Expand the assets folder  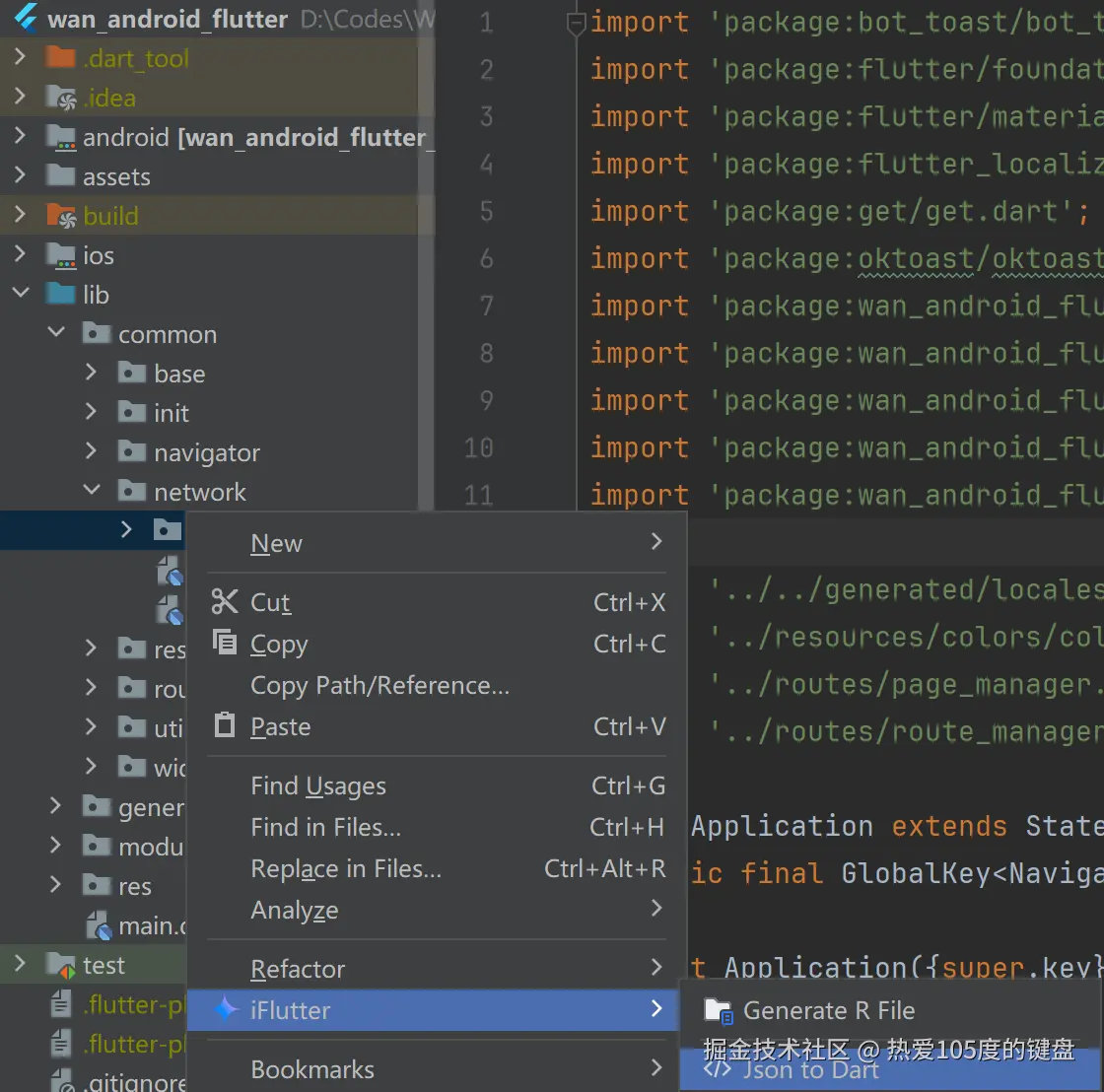pyautogui.click(x=21, y=174)
